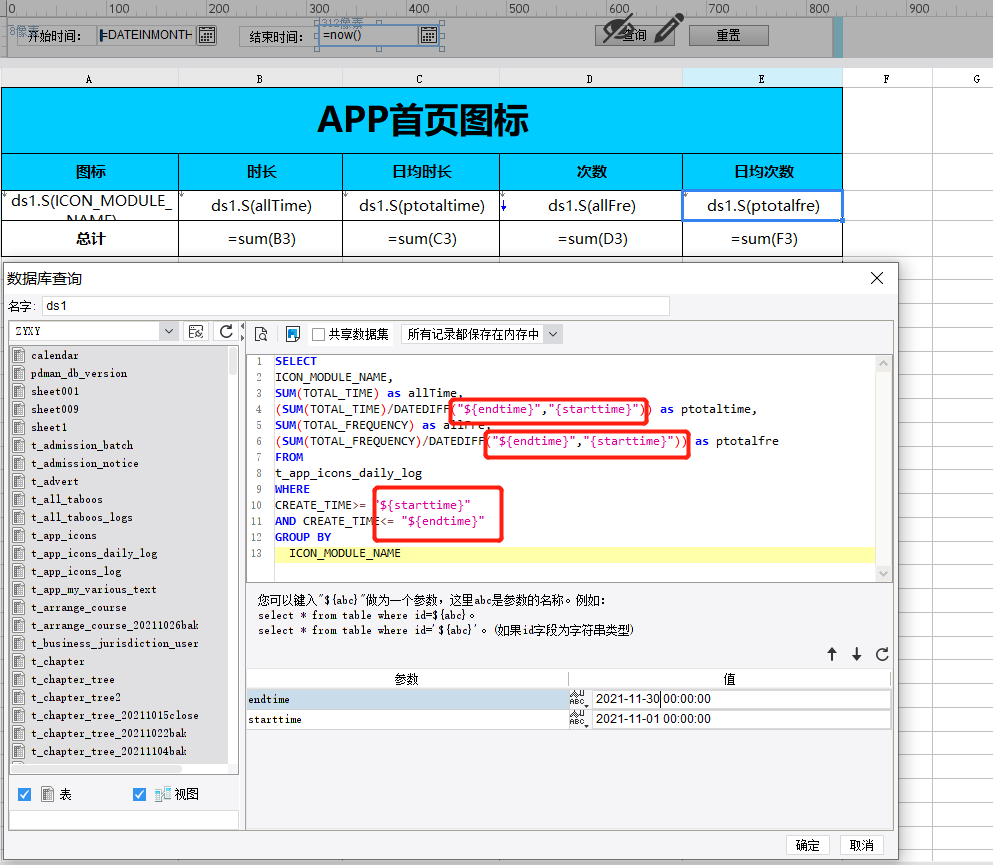Click the hidden-eye icon on query button
Viewport: 993px width, 865px height.
pyautogui.click(x=617, y=29)
